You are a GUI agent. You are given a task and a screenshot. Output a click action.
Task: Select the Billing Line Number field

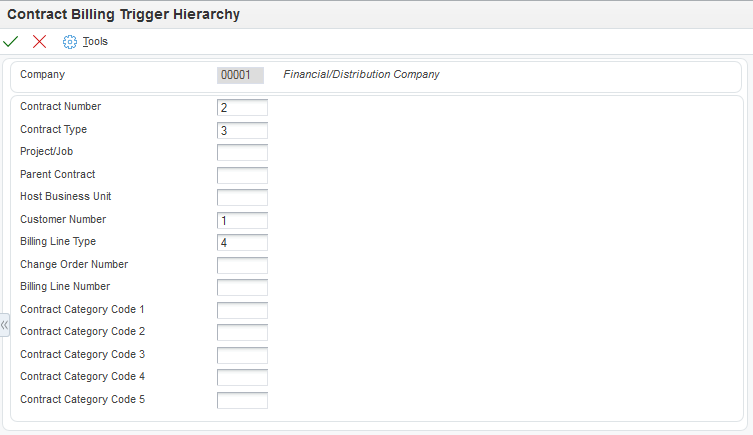[242, 288]
